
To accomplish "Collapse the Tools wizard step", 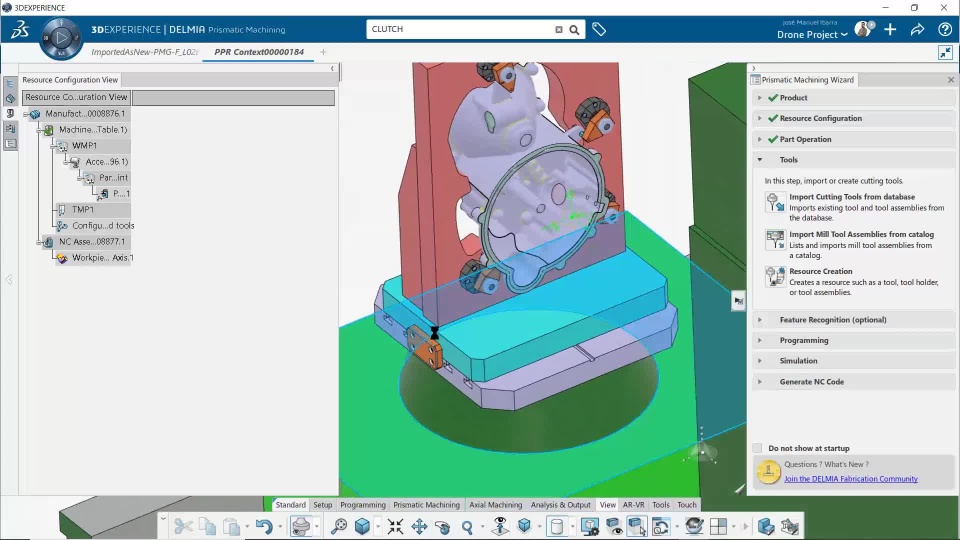I will (x=760, y=160).
